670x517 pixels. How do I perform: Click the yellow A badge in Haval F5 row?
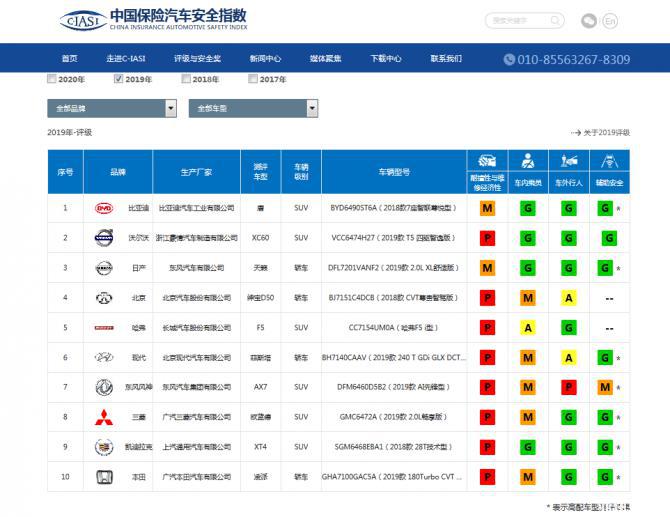(528, 328)
